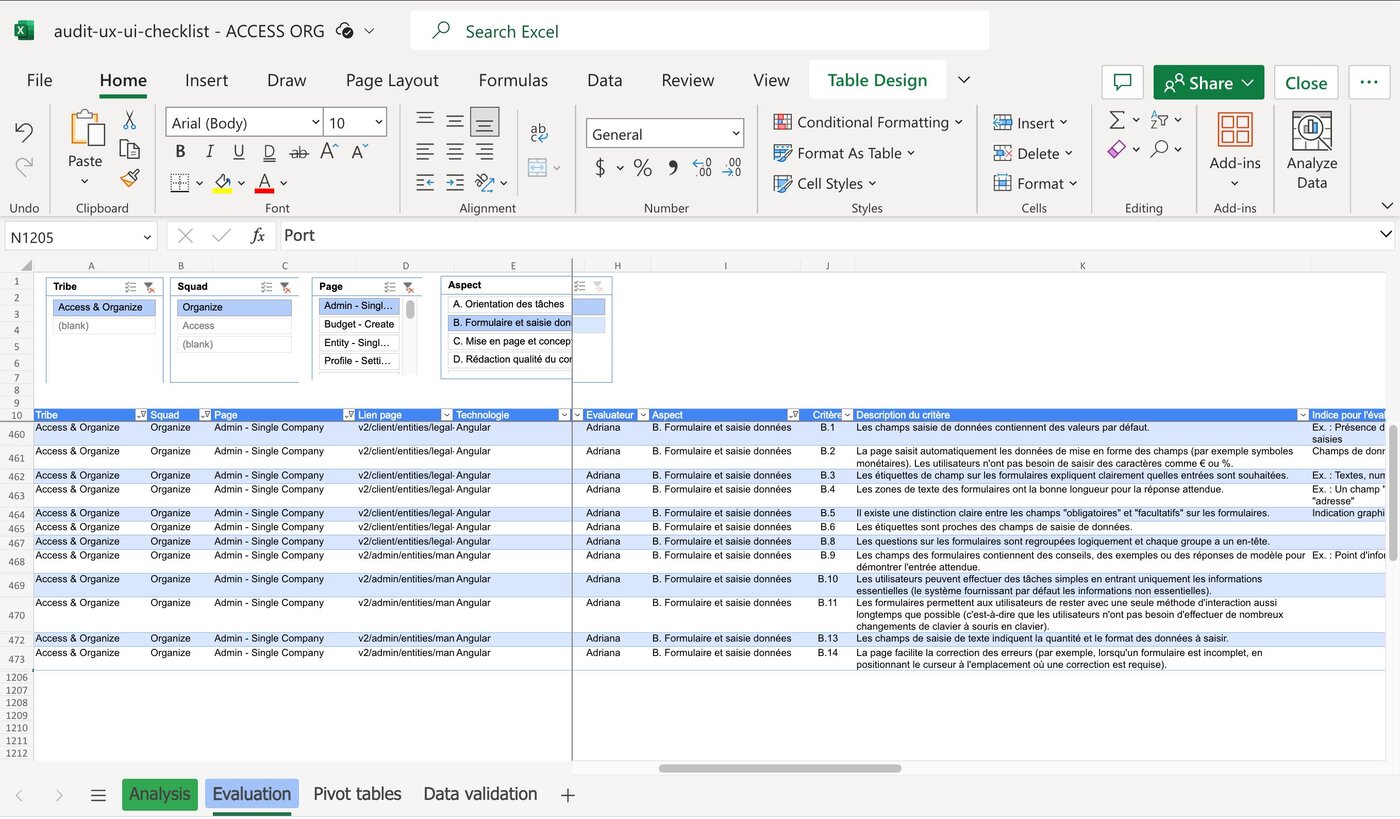Click the Find & Select magnifier icon
The width and height of the screenshot is (1400, 819).
[x=1159, y=149]
